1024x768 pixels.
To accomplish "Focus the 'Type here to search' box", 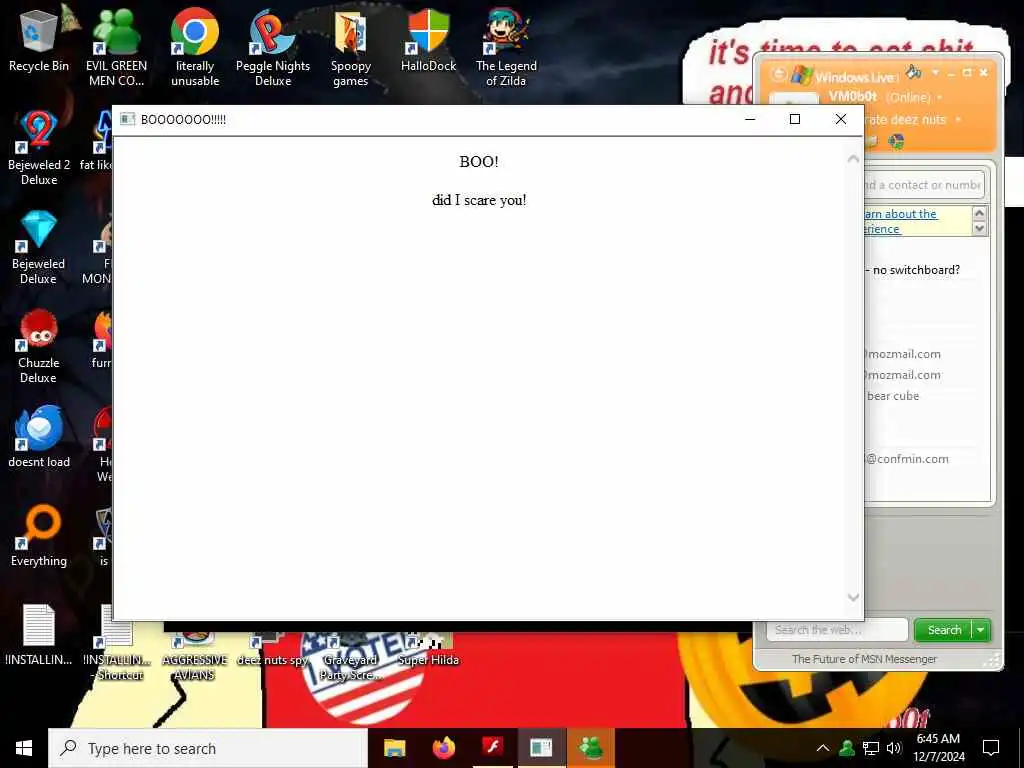I will (x=208, y=748).
